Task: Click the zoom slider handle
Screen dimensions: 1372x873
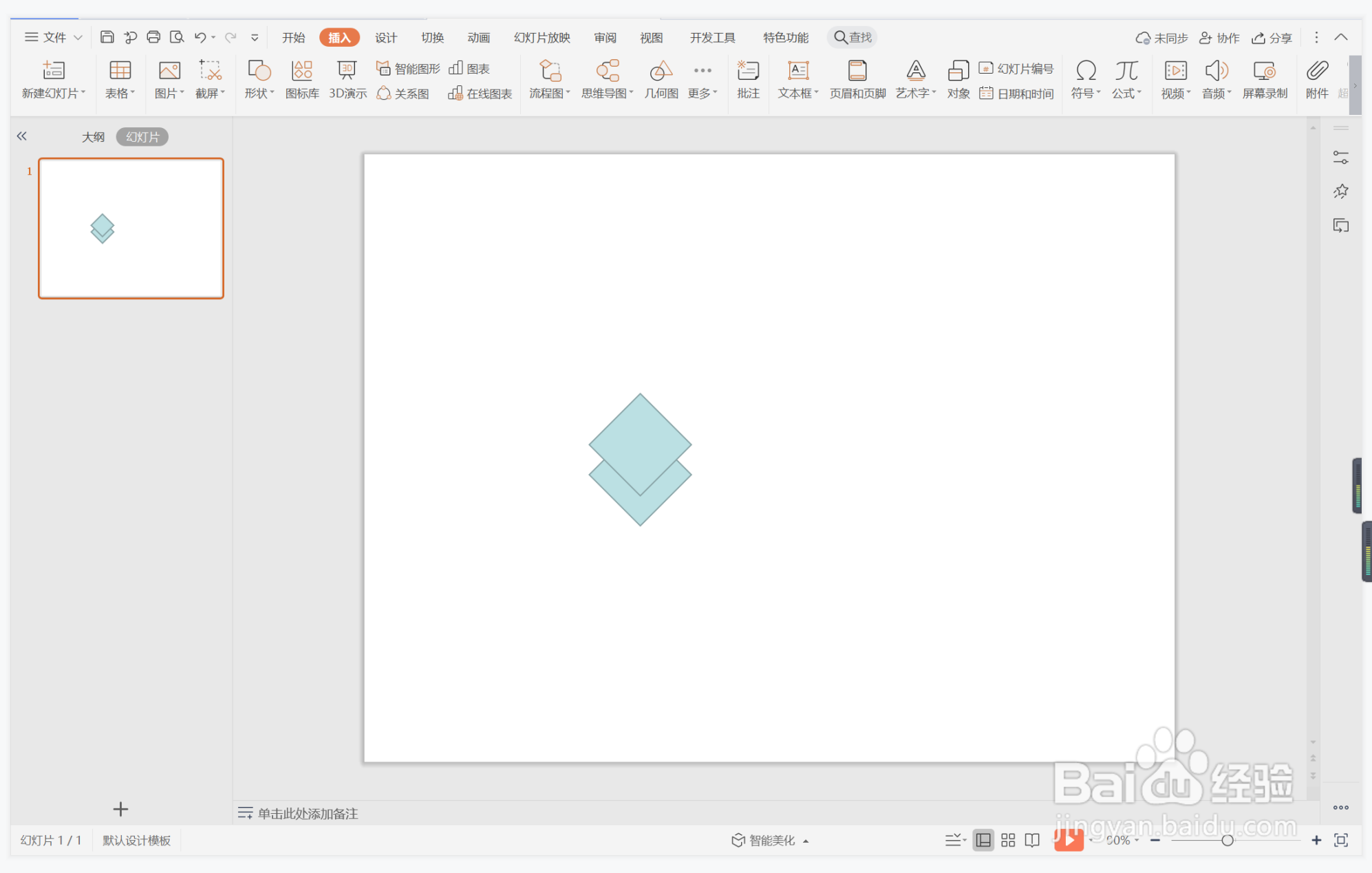Action: coord(1228,840)
